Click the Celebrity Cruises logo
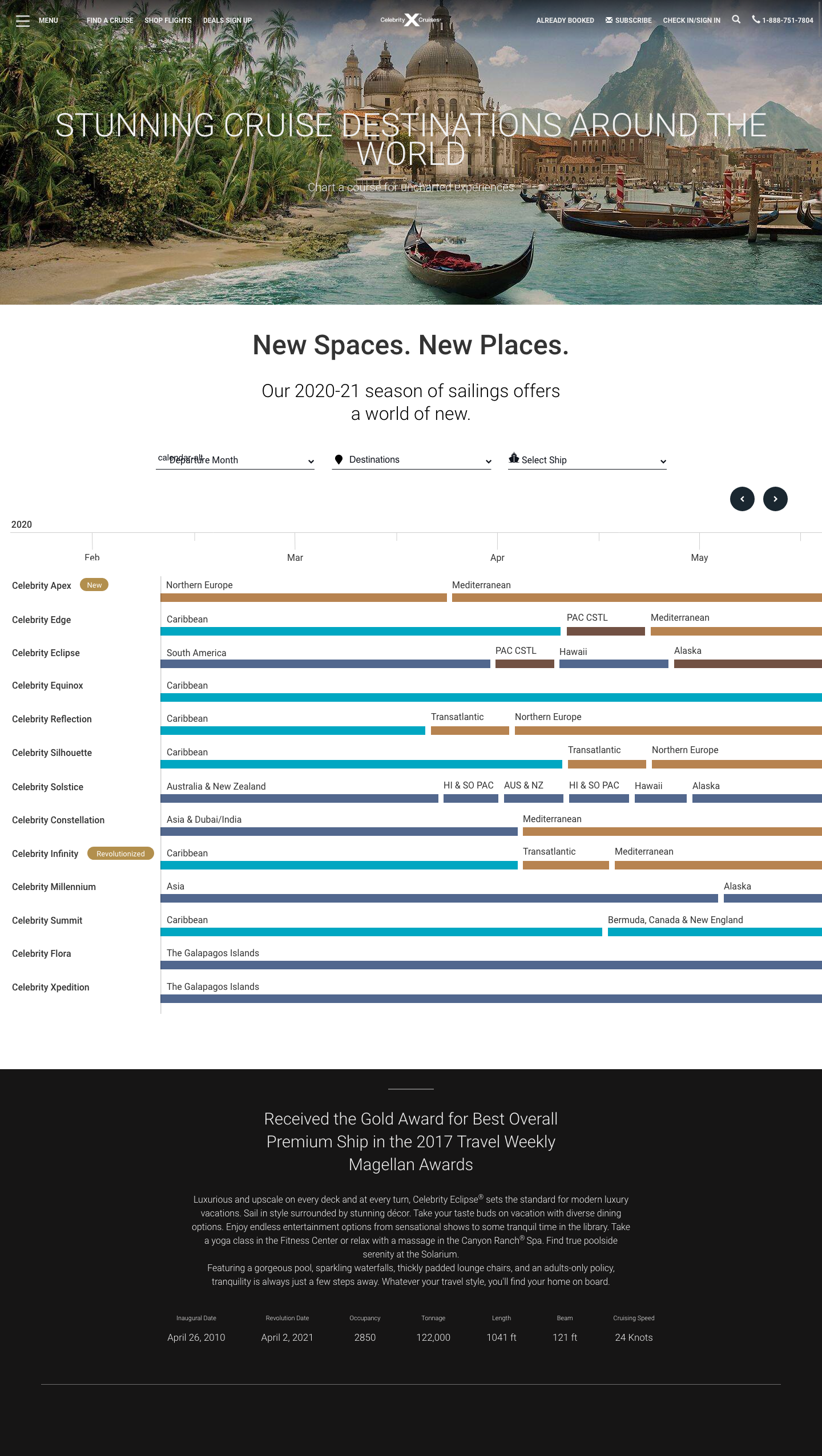The image size is (822, 1456). click(411, 20)
